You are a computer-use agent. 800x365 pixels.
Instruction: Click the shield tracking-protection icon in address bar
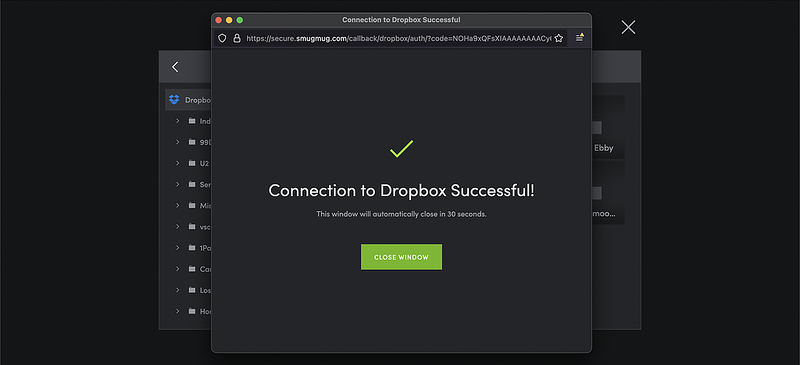click(222, 38)
